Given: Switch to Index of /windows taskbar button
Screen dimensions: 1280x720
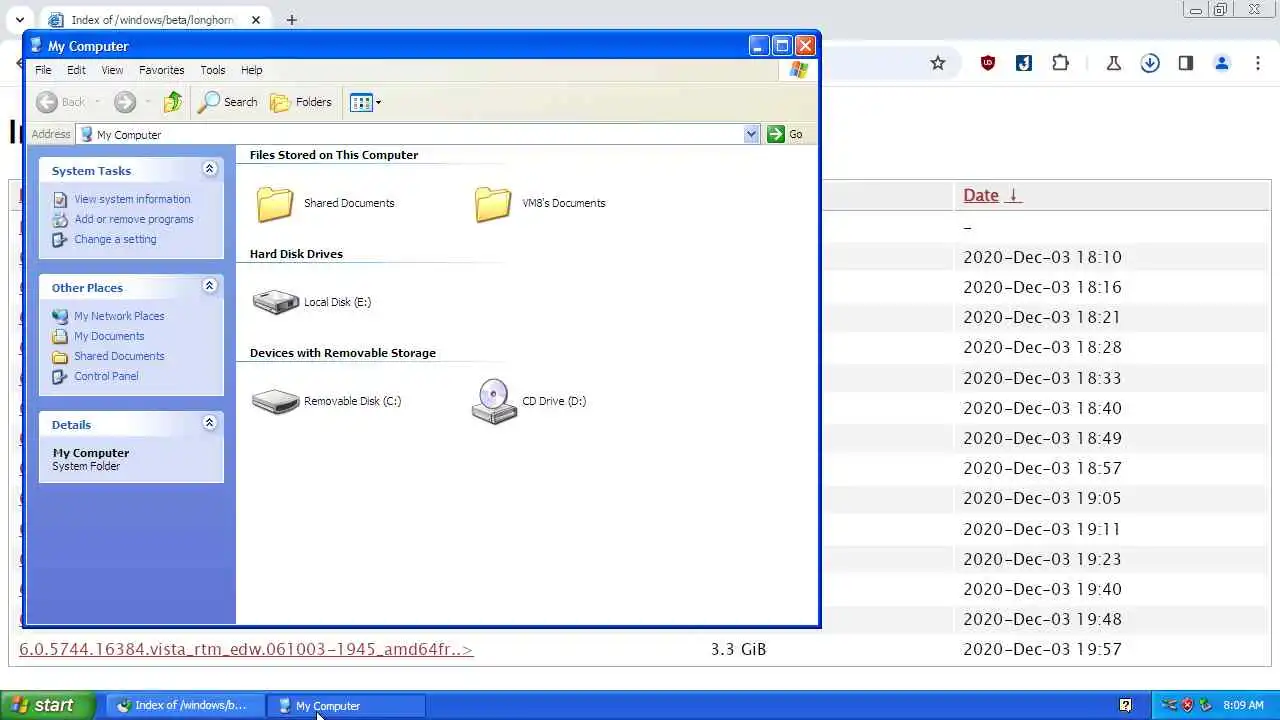Looking at the screenshot, I should 184,705.
